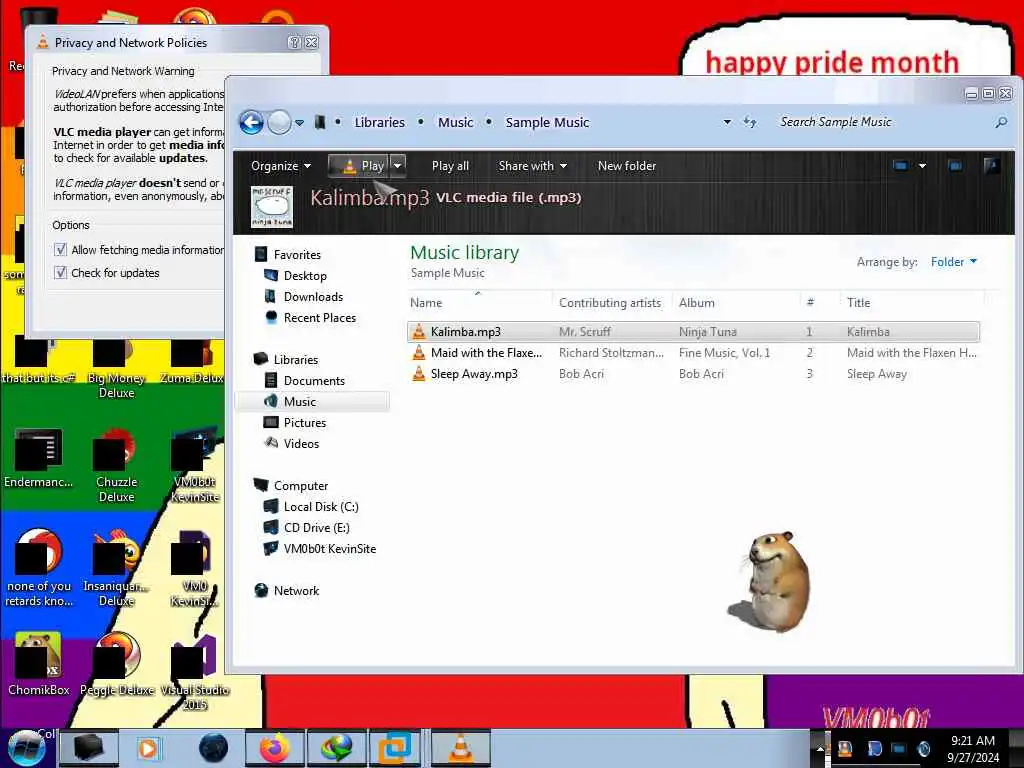Select the ChomikBox desktop icon
Viewport: 1024px width, 768px height.
tap(39, 665)
